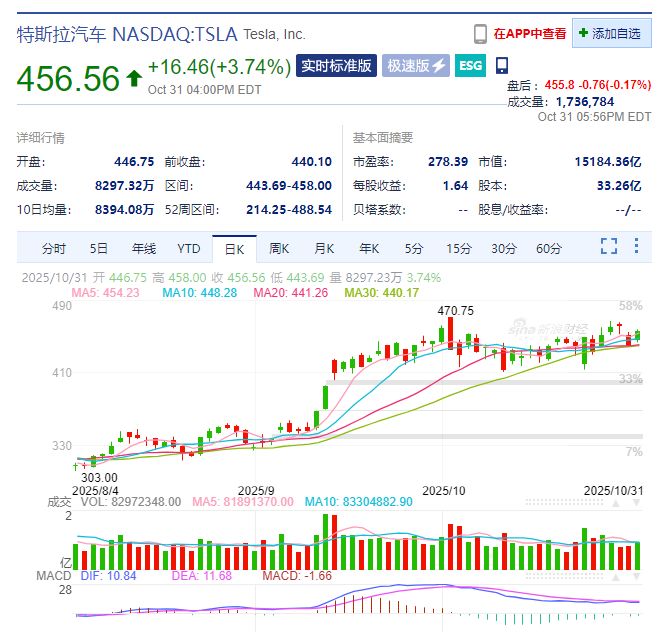Select the 周K weekly chart tab
667x632 pixels.
tap(279, 248)
